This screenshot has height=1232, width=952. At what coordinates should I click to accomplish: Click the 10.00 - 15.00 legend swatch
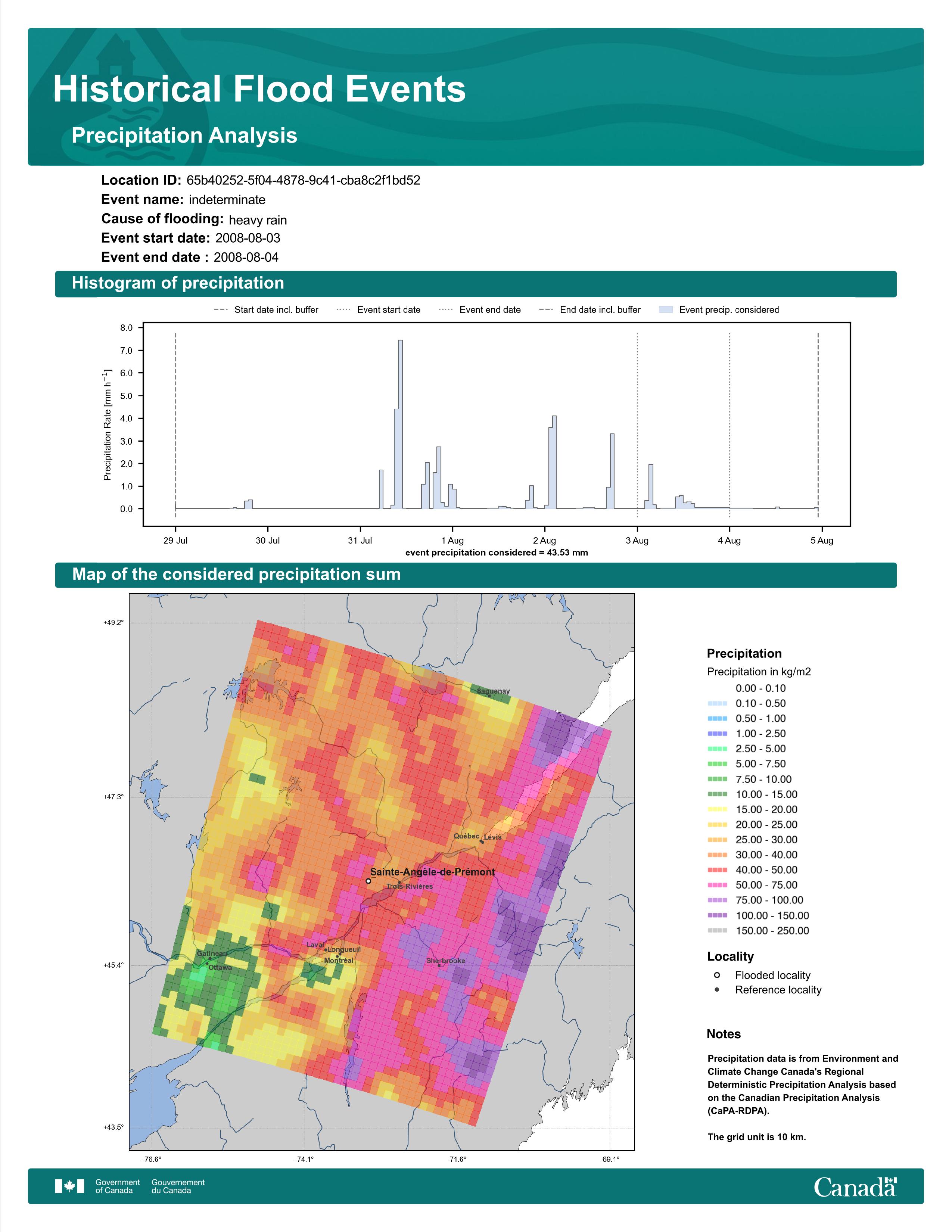click(x=717, y=794)
